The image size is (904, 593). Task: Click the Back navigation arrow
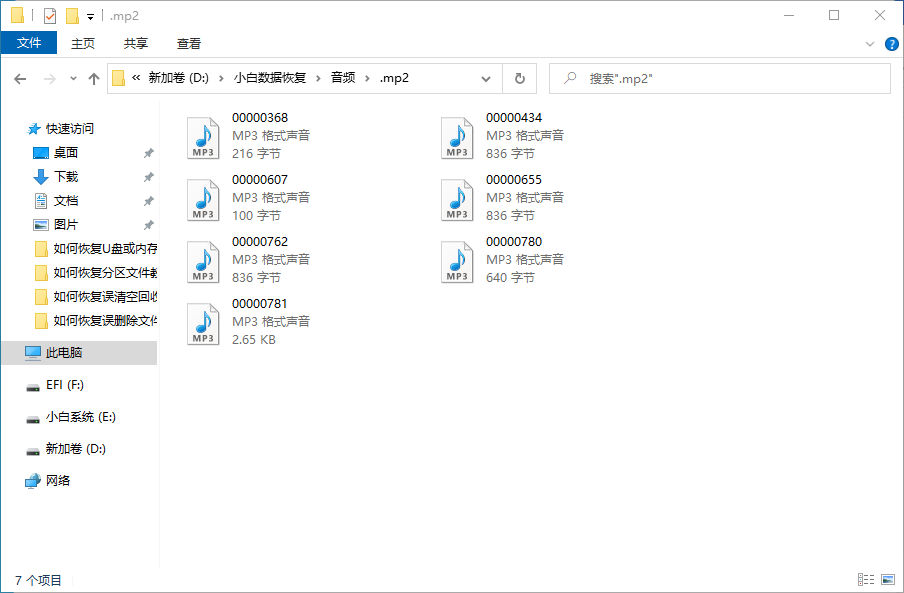point(20,79)
